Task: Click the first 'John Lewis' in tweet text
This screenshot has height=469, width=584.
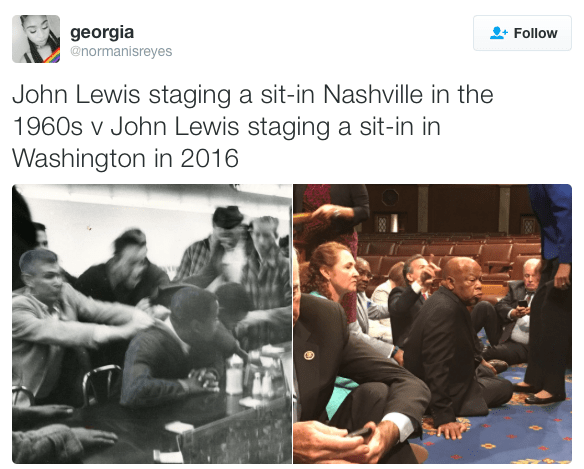Action: point(76,94)
